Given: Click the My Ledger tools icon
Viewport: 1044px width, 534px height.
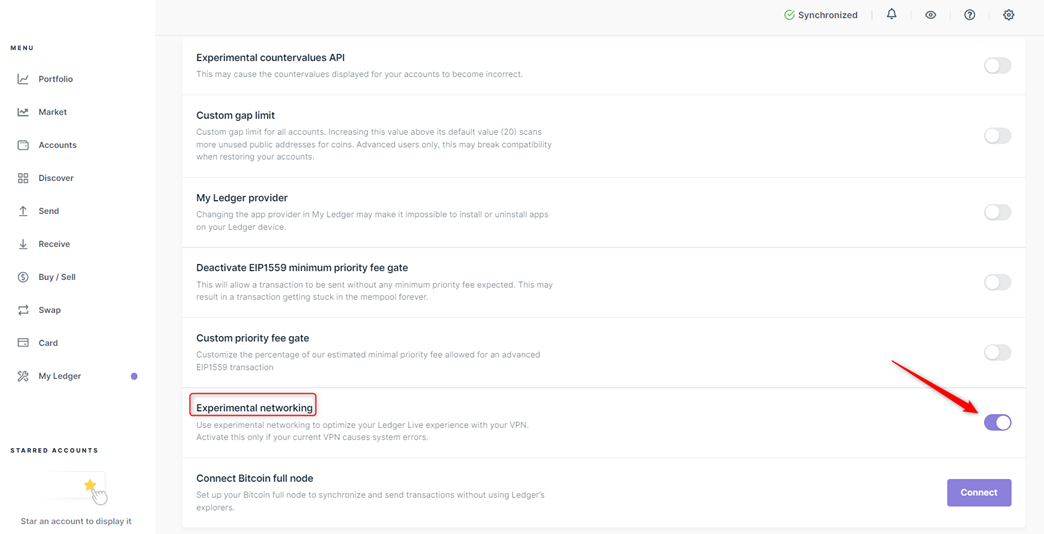Looking at the screenshot, I should click(x=23, y=376).
